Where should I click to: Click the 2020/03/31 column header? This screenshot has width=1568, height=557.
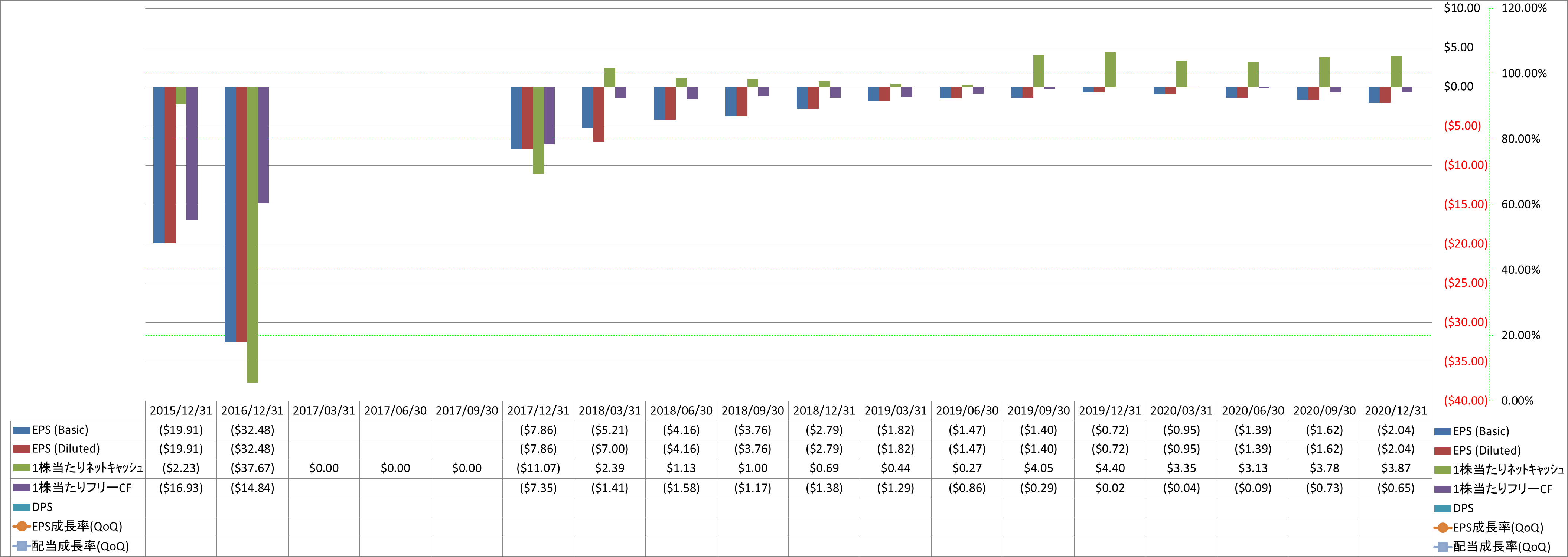coord(1181,411)
